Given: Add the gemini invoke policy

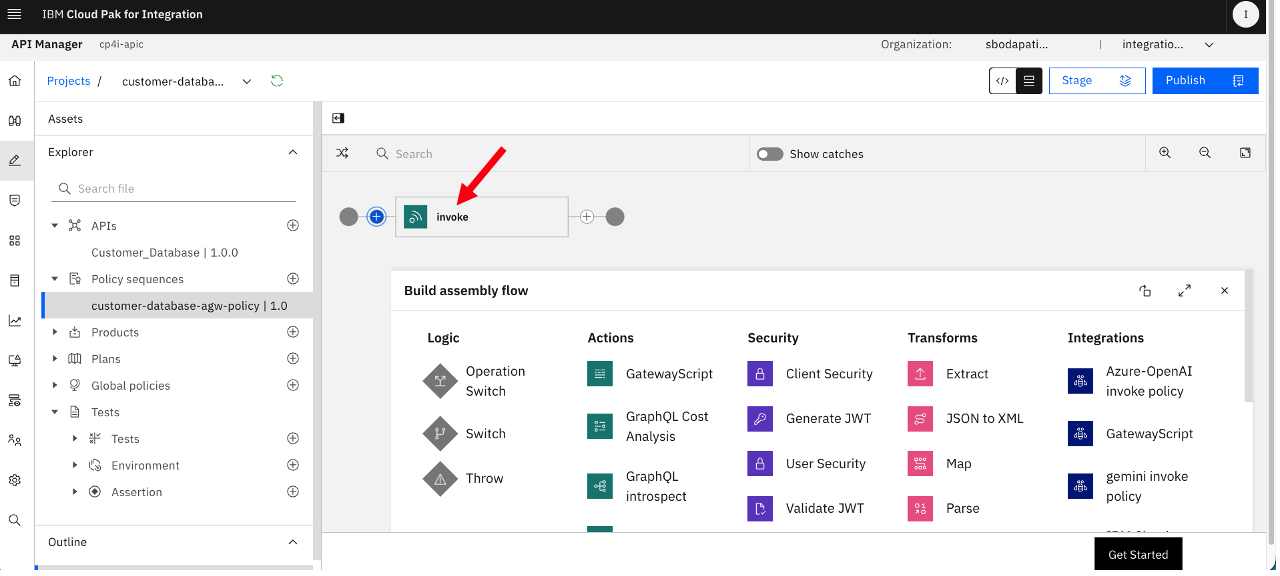Looking at the screenshot, I should tap(1129, 486).
